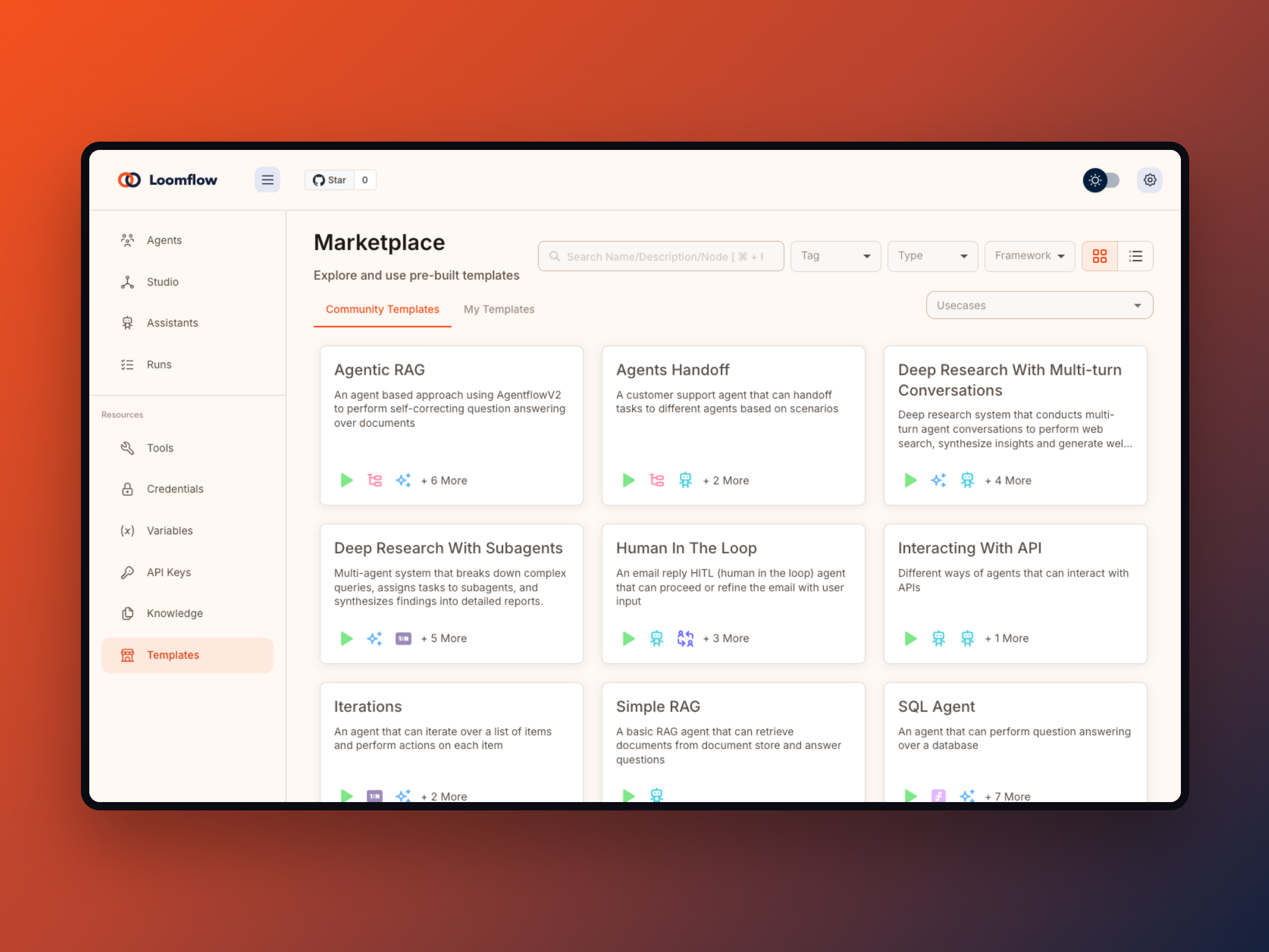Open the Runs list

pos(187,365)
